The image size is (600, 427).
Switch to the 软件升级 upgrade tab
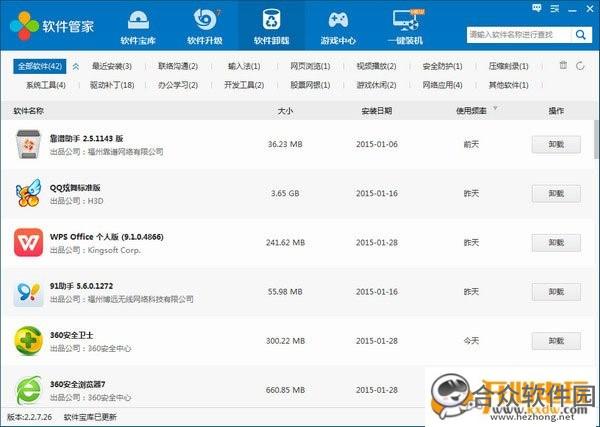click(205, 27)
